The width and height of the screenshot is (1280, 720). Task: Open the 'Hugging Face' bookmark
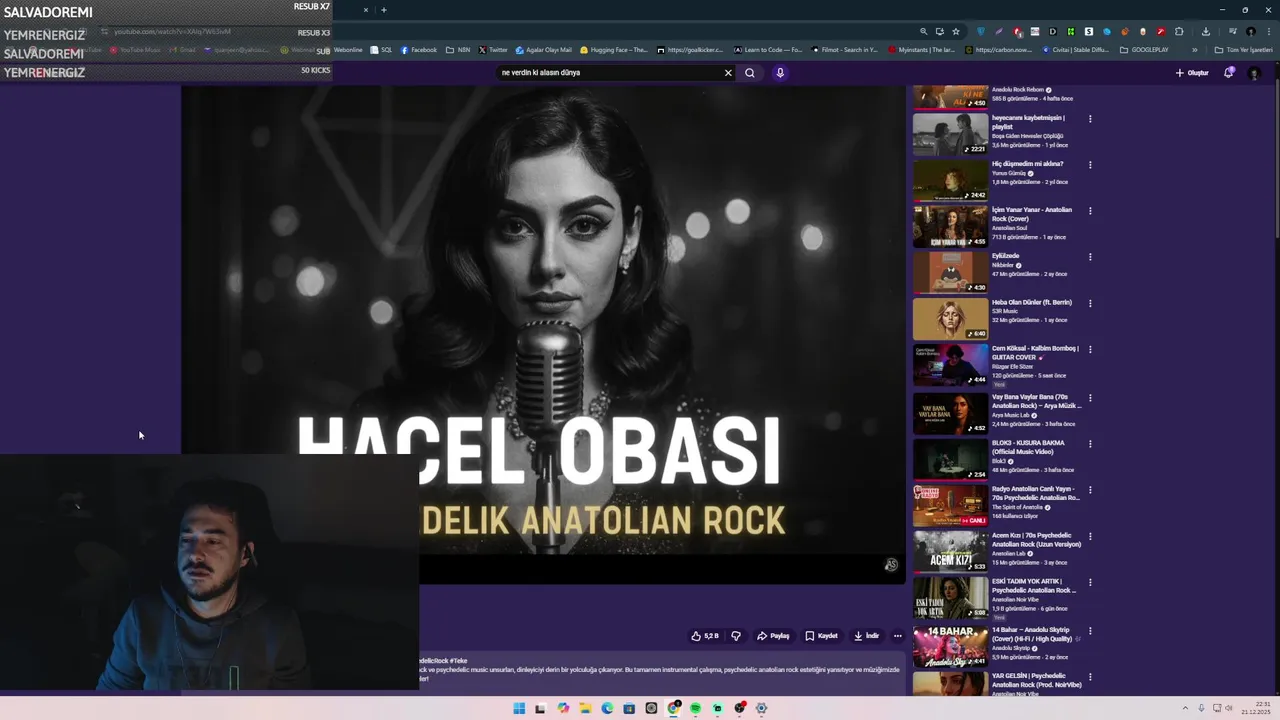615,50
